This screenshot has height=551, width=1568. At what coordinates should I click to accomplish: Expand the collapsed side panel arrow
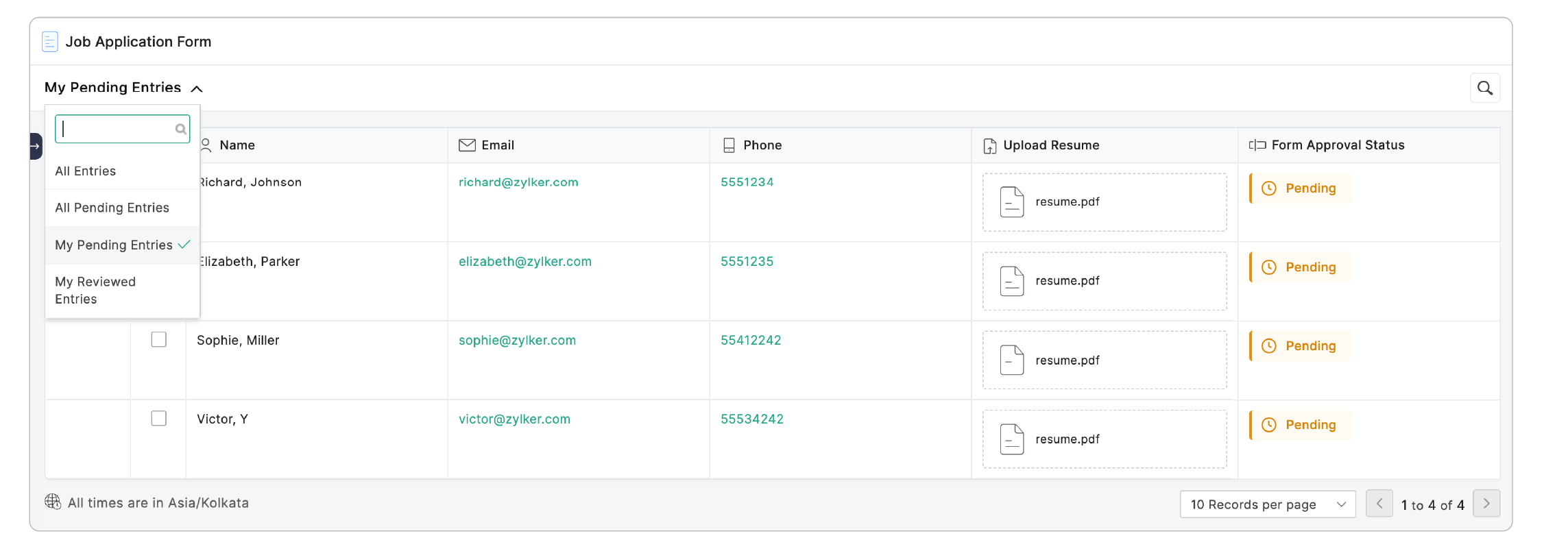[36, 146]
